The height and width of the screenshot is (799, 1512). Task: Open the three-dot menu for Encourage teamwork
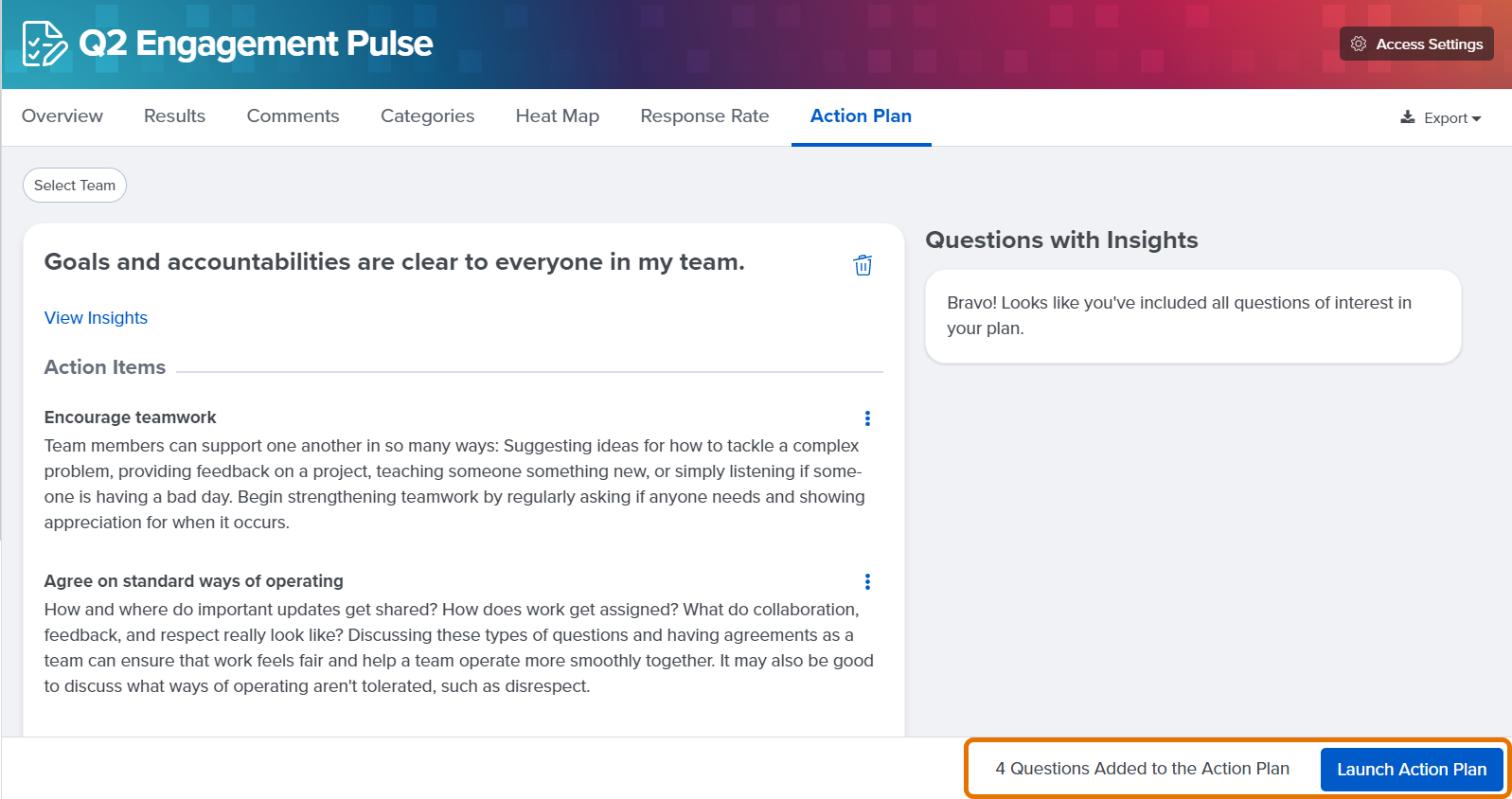click(x=867, y=418)
